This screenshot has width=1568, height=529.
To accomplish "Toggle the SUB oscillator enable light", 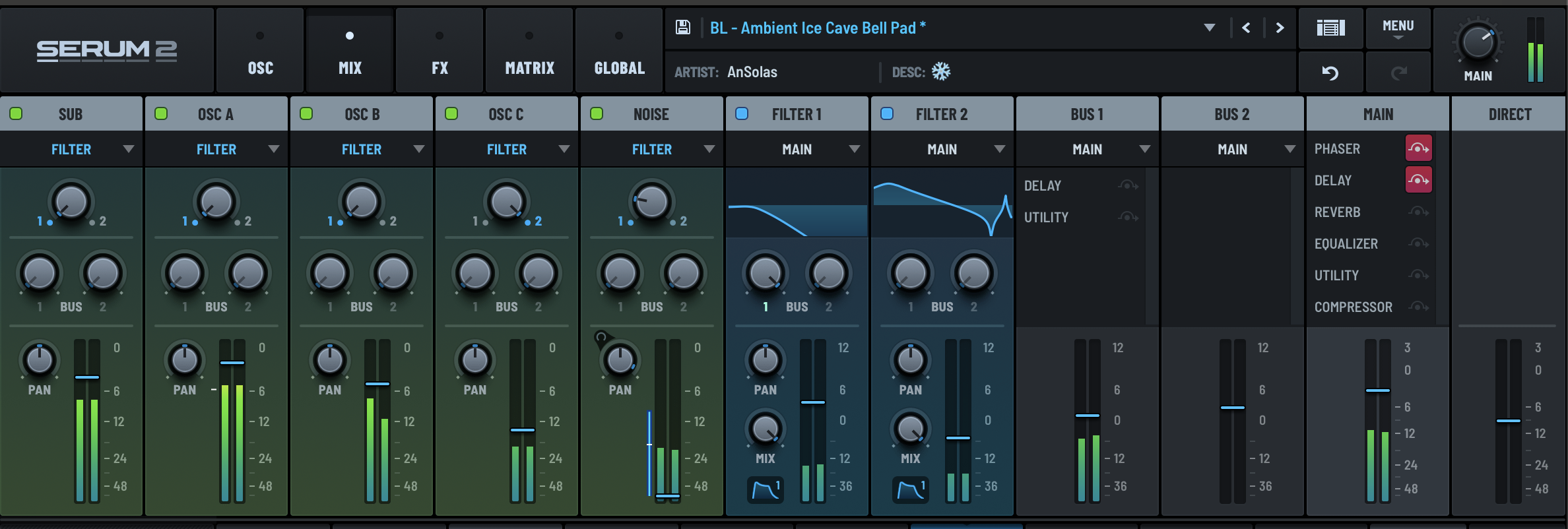I will [x=16, y=113].
